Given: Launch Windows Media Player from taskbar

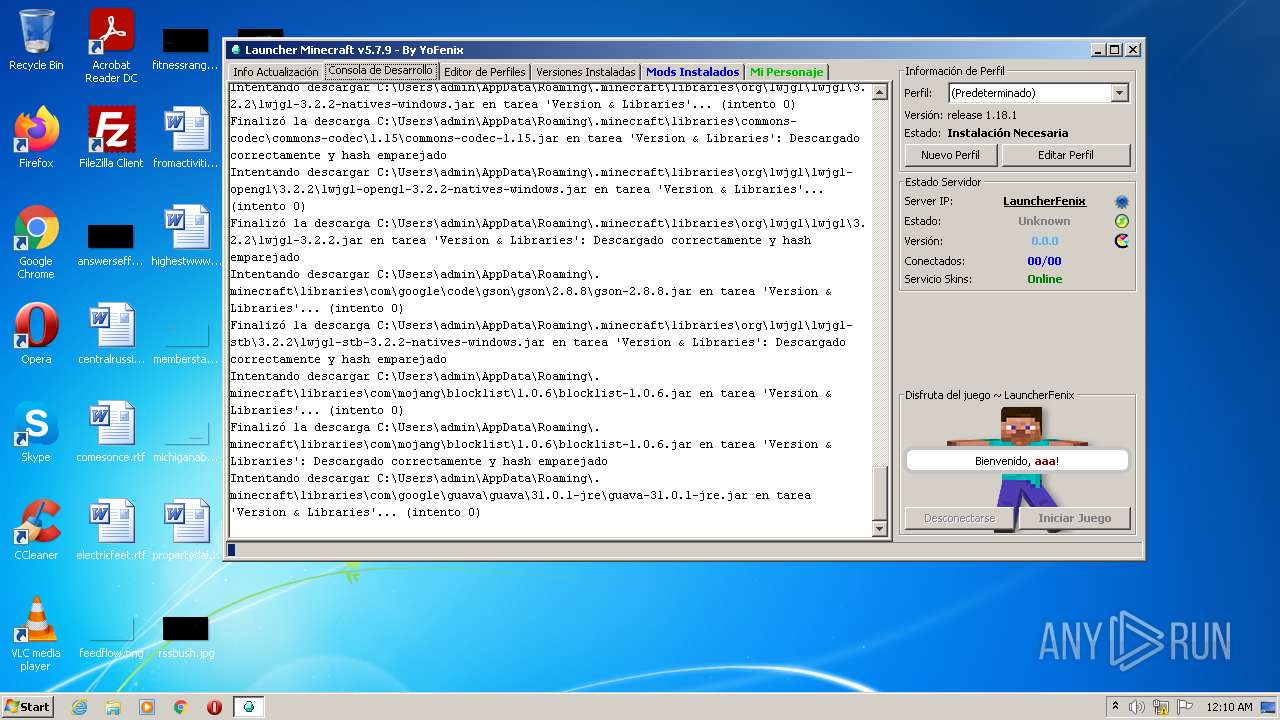Looking at the screenshot, I should click(147, 707).
